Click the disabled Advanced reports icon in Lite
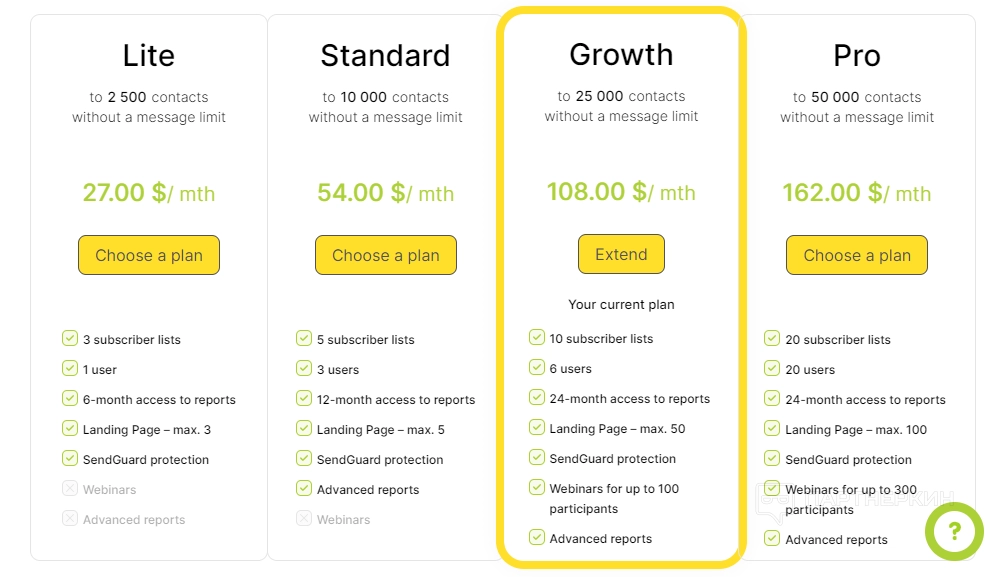Image resolution: width=1005 pixels, height=577 pixels. click(x=70, y=519)
